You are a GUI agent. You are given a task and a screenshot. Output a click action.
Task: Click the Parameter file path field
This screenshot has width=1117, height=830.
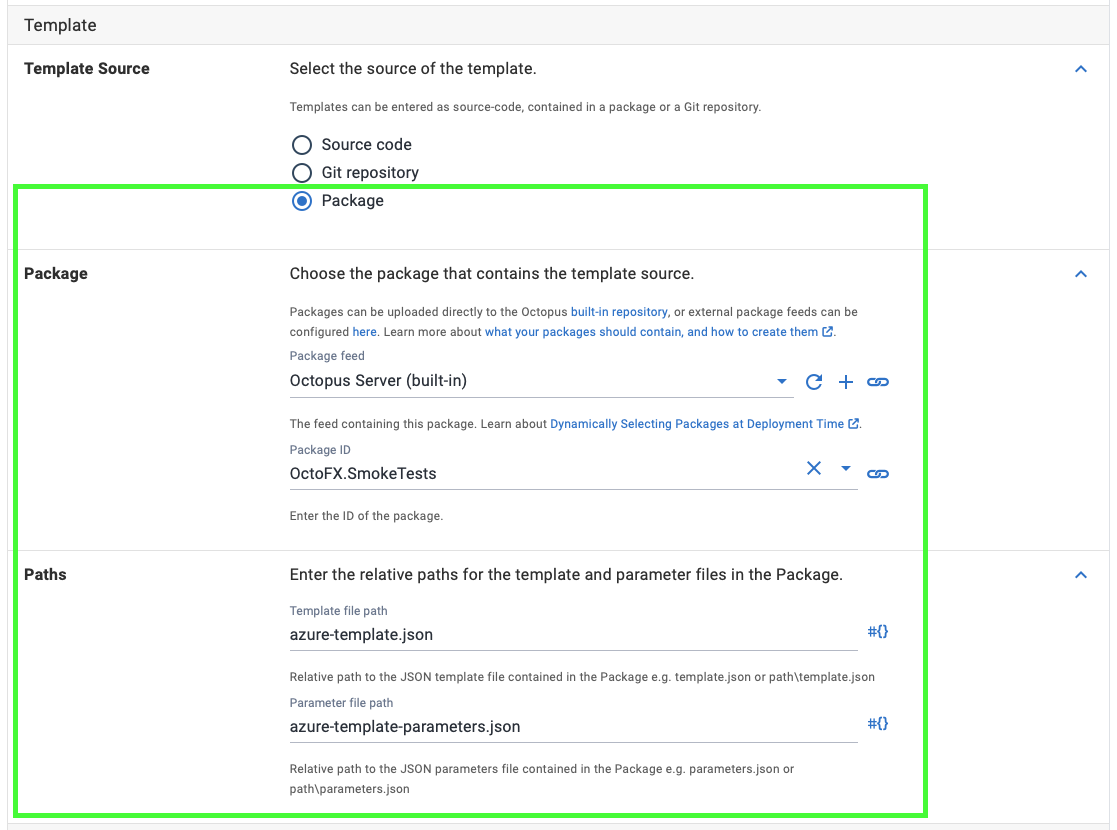pyautogui.click(x=572, y=727)
